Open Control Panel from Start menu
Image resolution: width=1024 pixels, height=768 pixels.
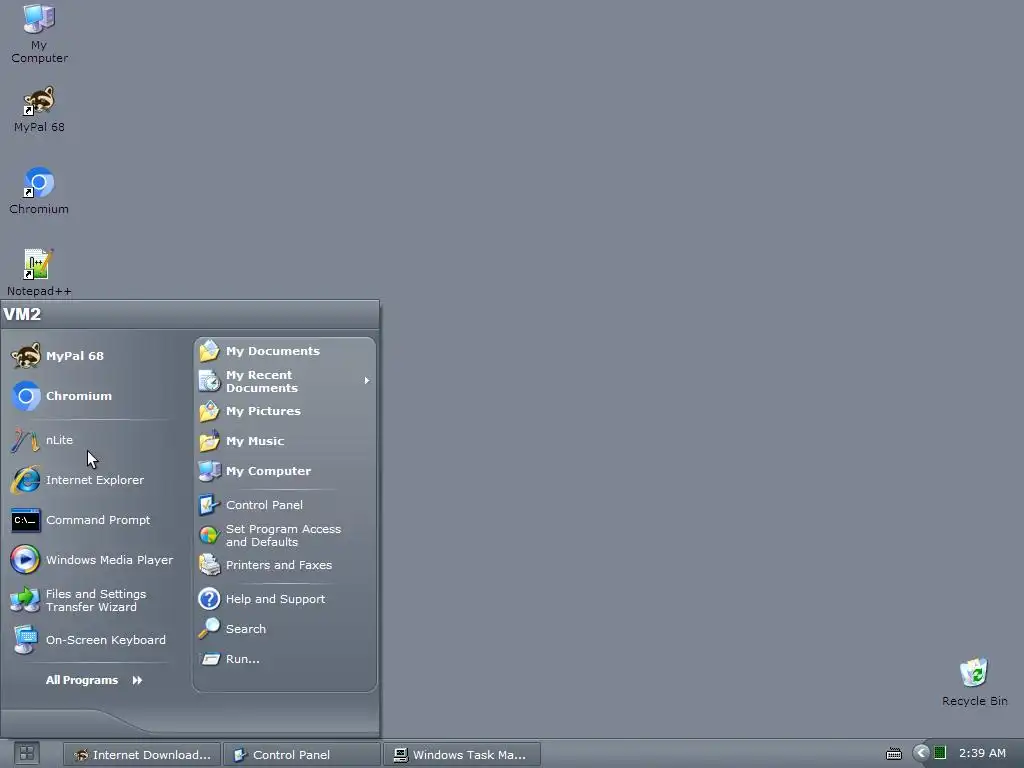285,505
